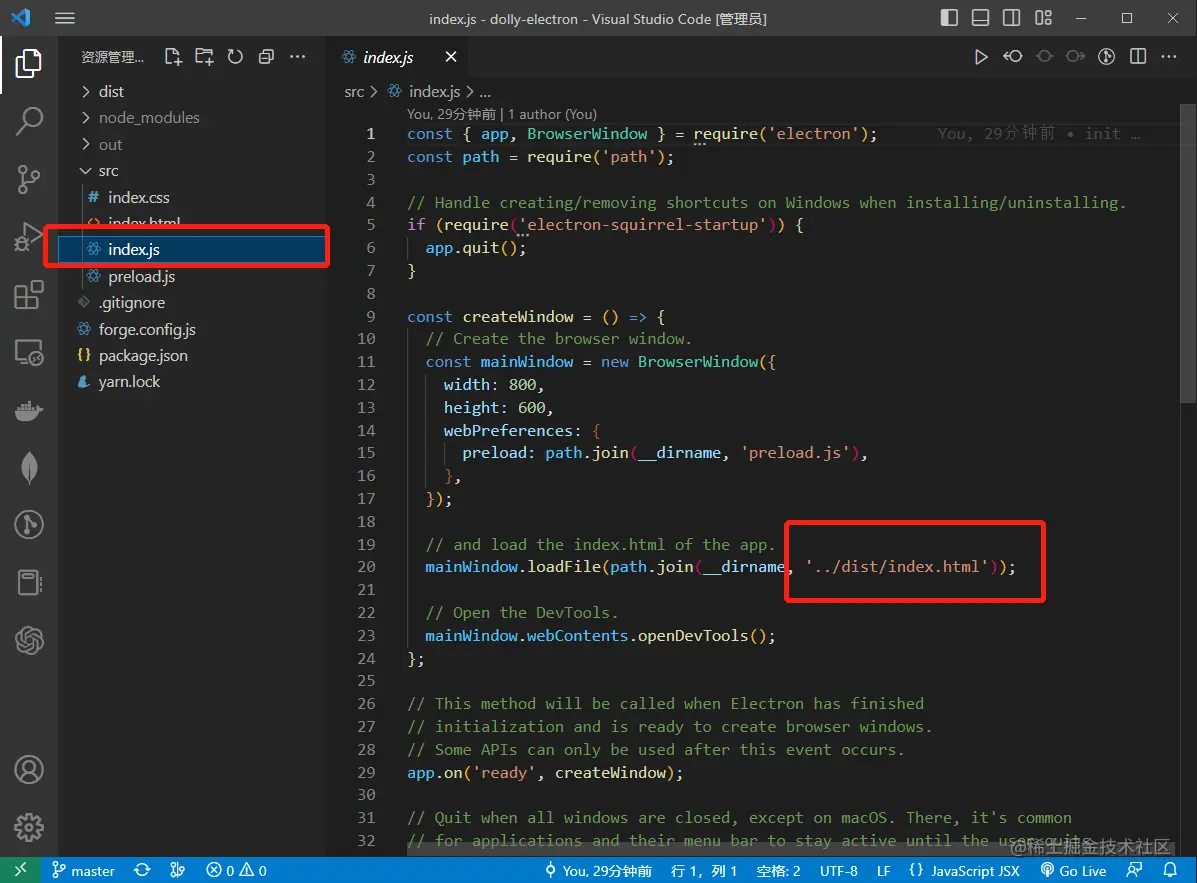The image size is (1197, 883).
Task: Expand the node_modules folder
Action: tap(148, 117)
